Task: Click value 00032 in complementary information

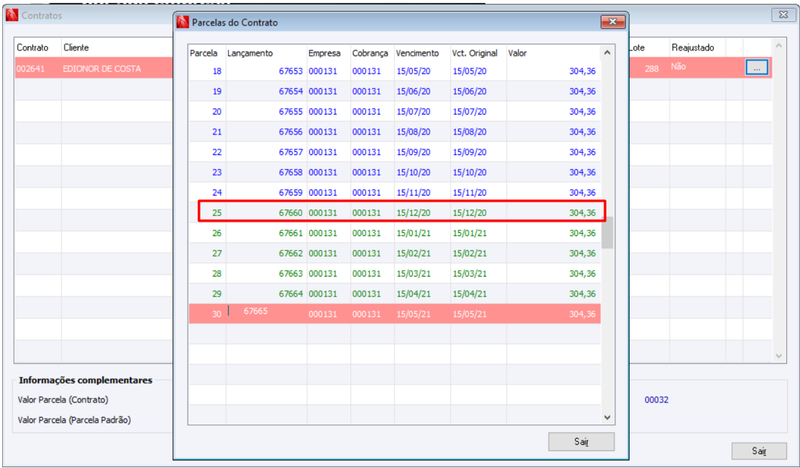Action: (656, 400)
